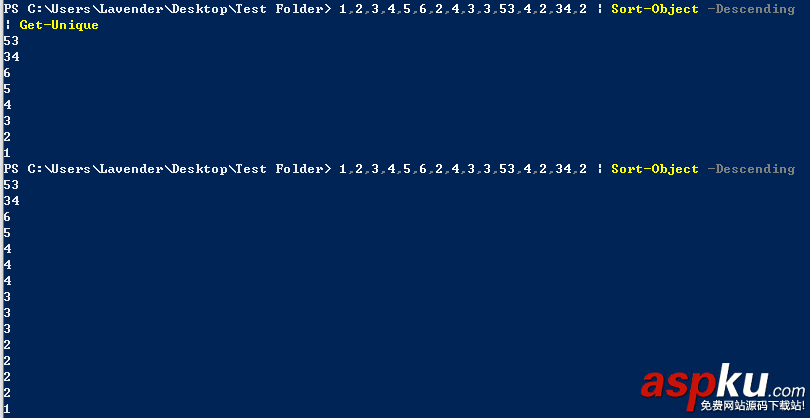Click Sort-Object in the second command line
811x418 pixels.
click(x=654, y=169)
